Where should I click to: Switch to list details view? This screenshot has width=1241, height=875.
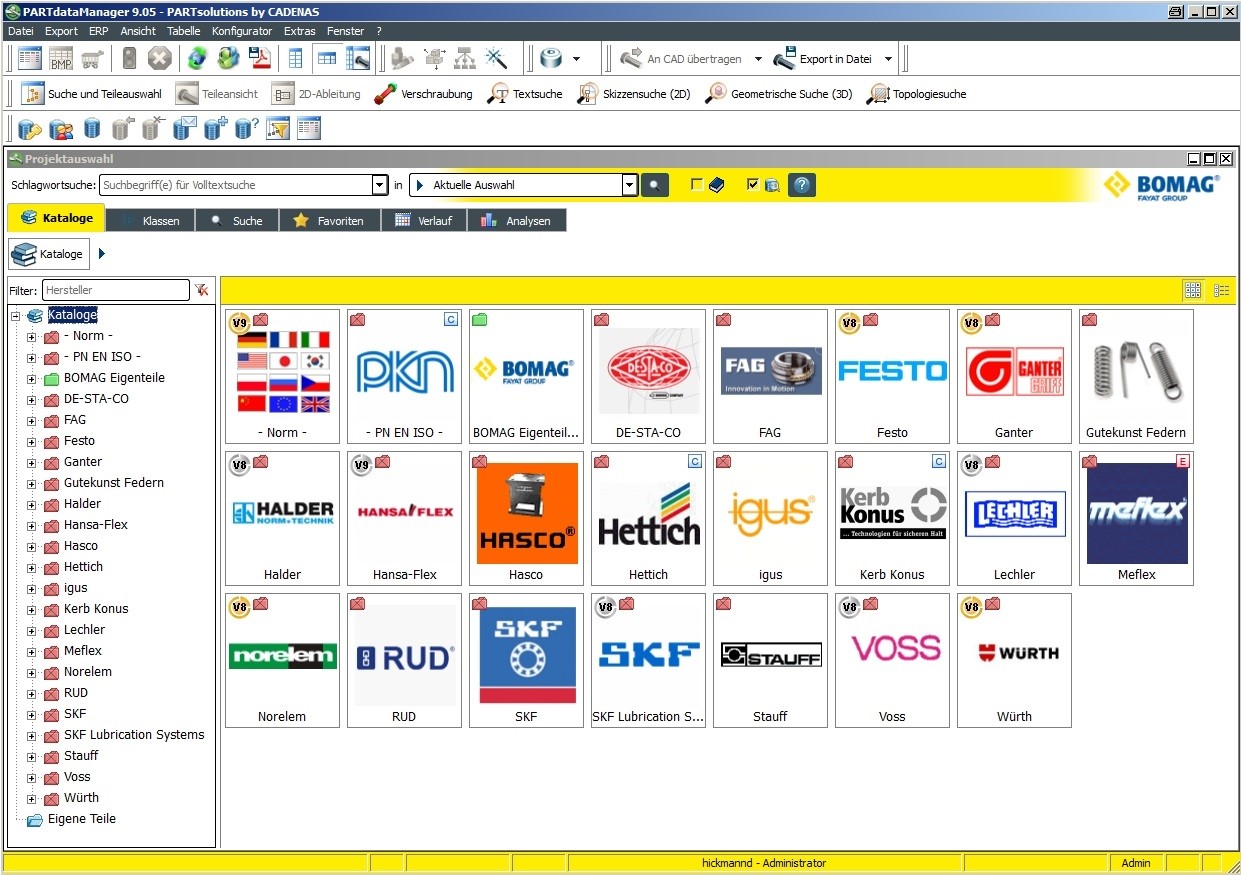(1222, 290)
